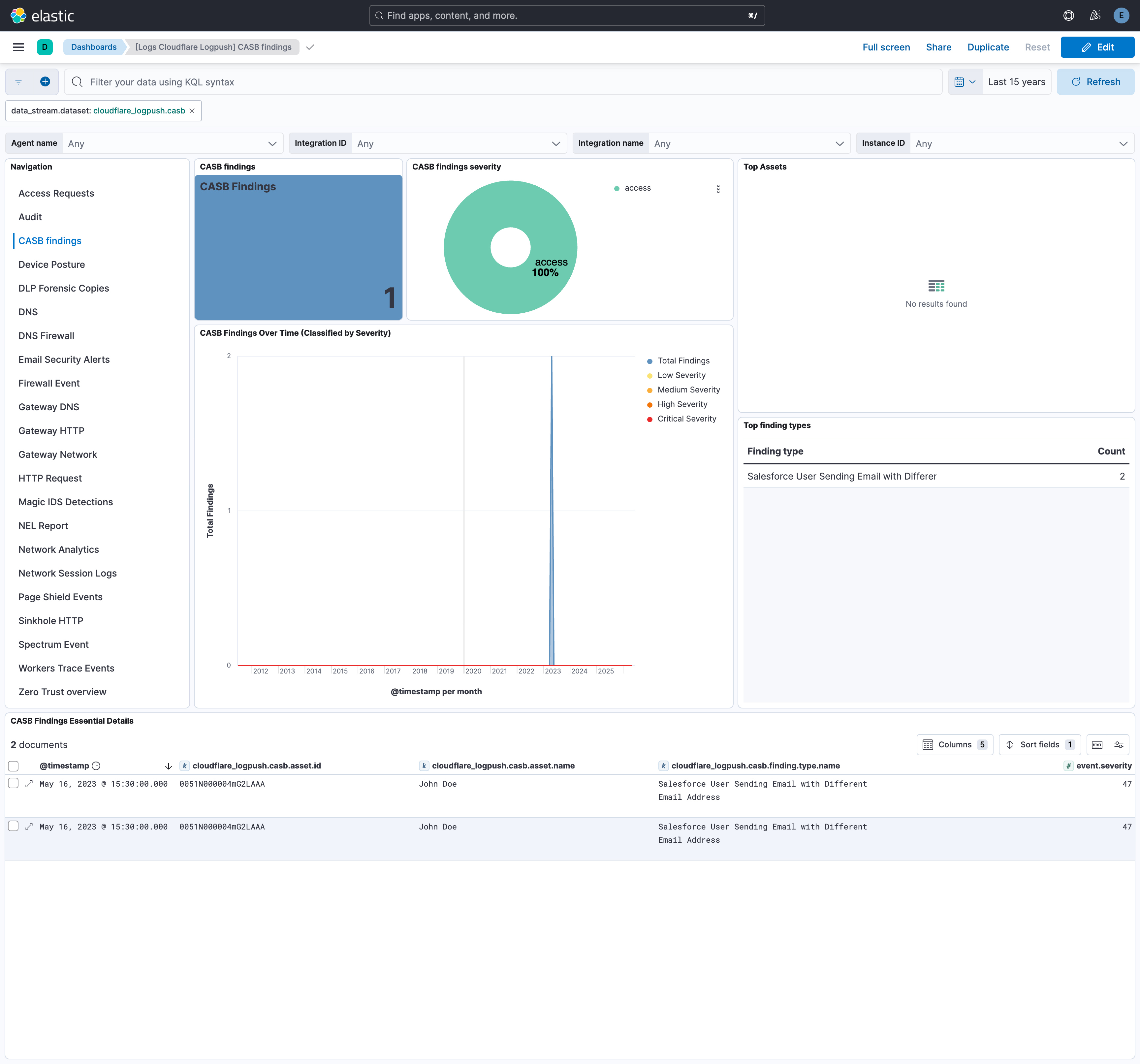Expand first document row details
Image resolution: width=1140 pixels, height=1064 pixels.
[x=29, y=784]
